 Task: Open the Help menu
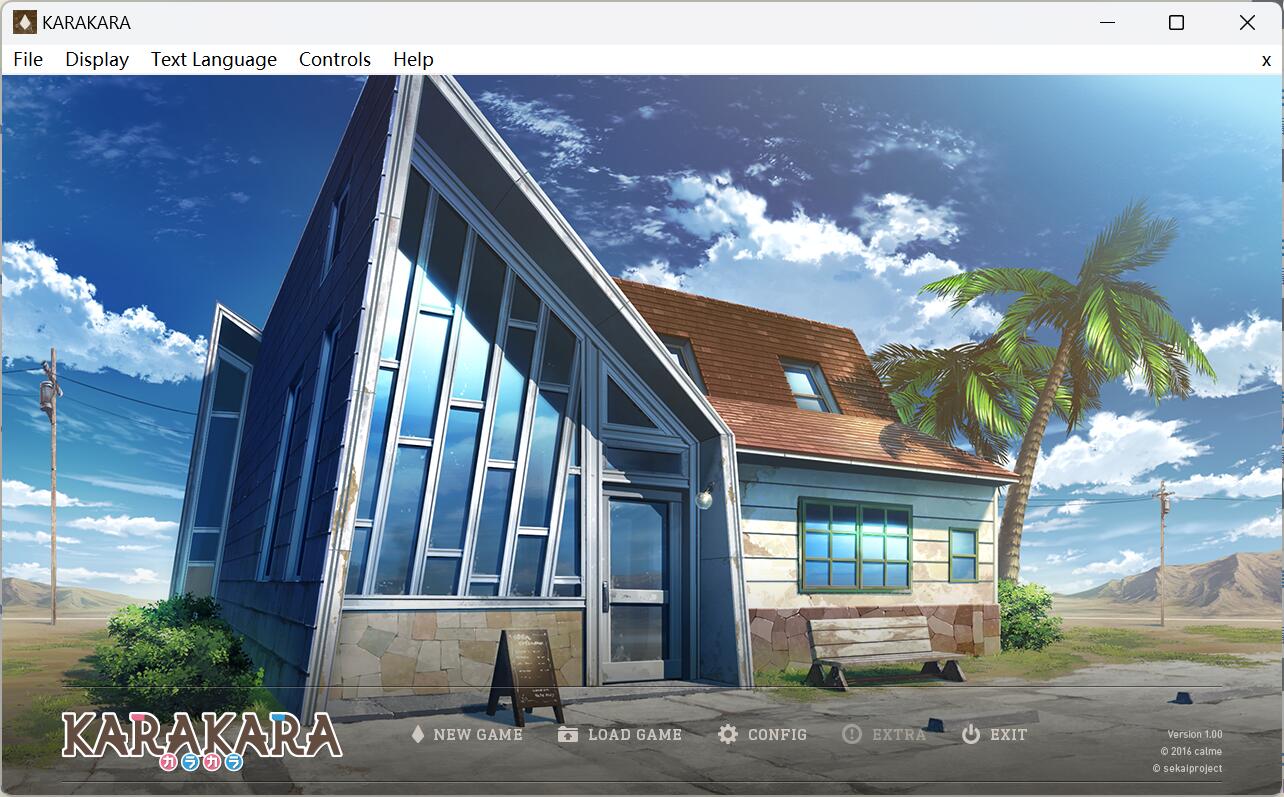(x=413, y=59)
